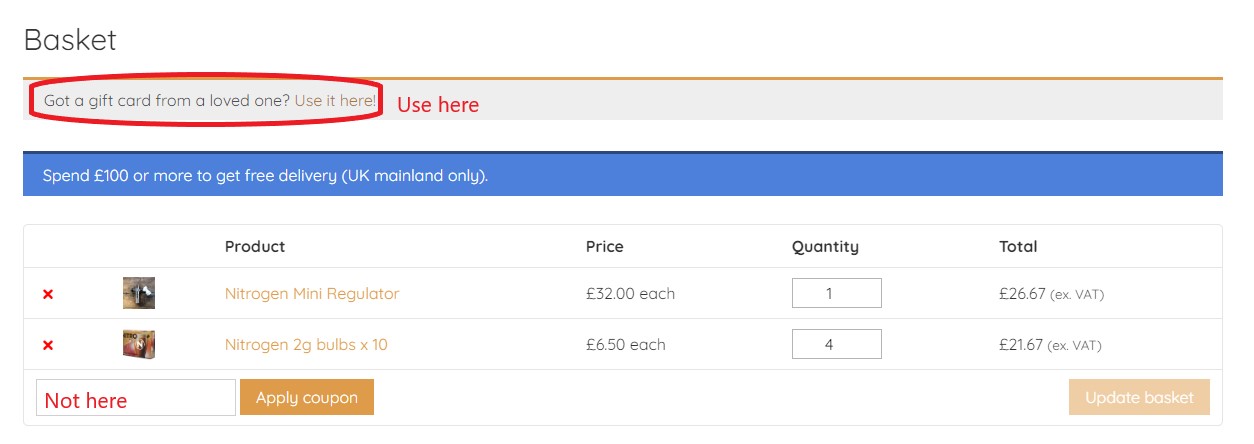Click the Basket page heading
This screenshot has height=444, width=1254.
pyautogui.click(x=70, y=40)
